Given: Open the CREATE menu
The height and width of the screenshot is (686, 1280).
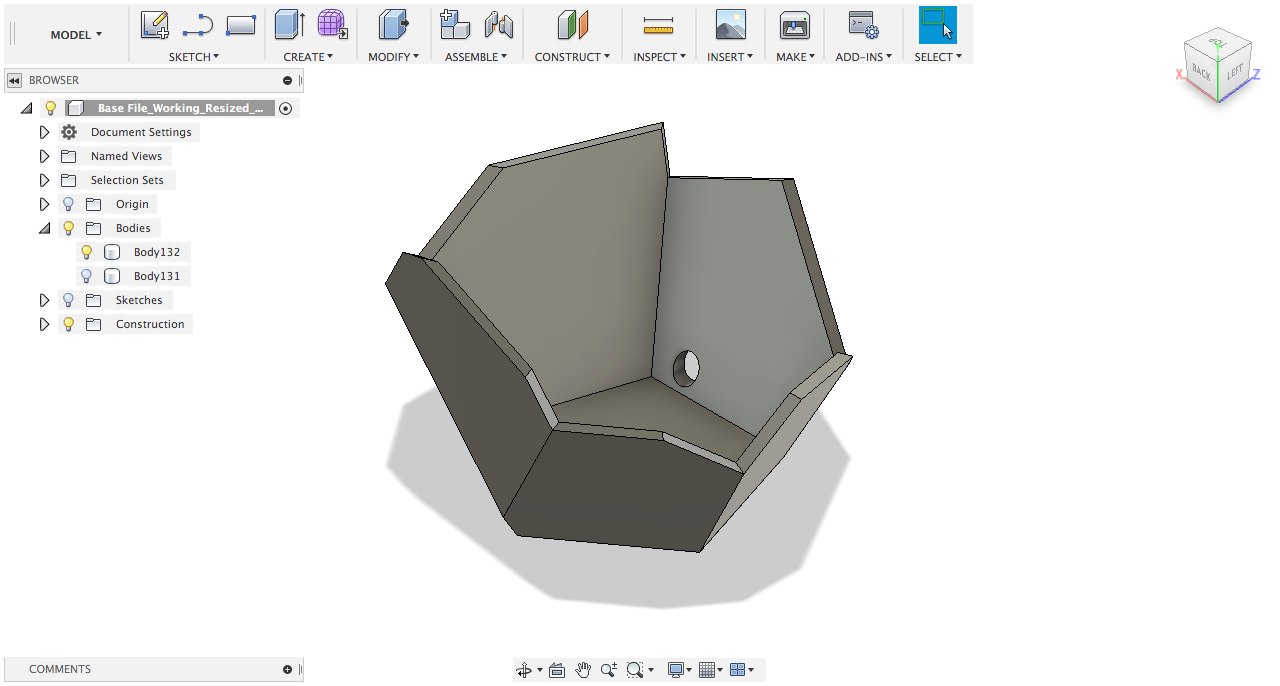Looking at the screenshot, I should coord(308,57).
